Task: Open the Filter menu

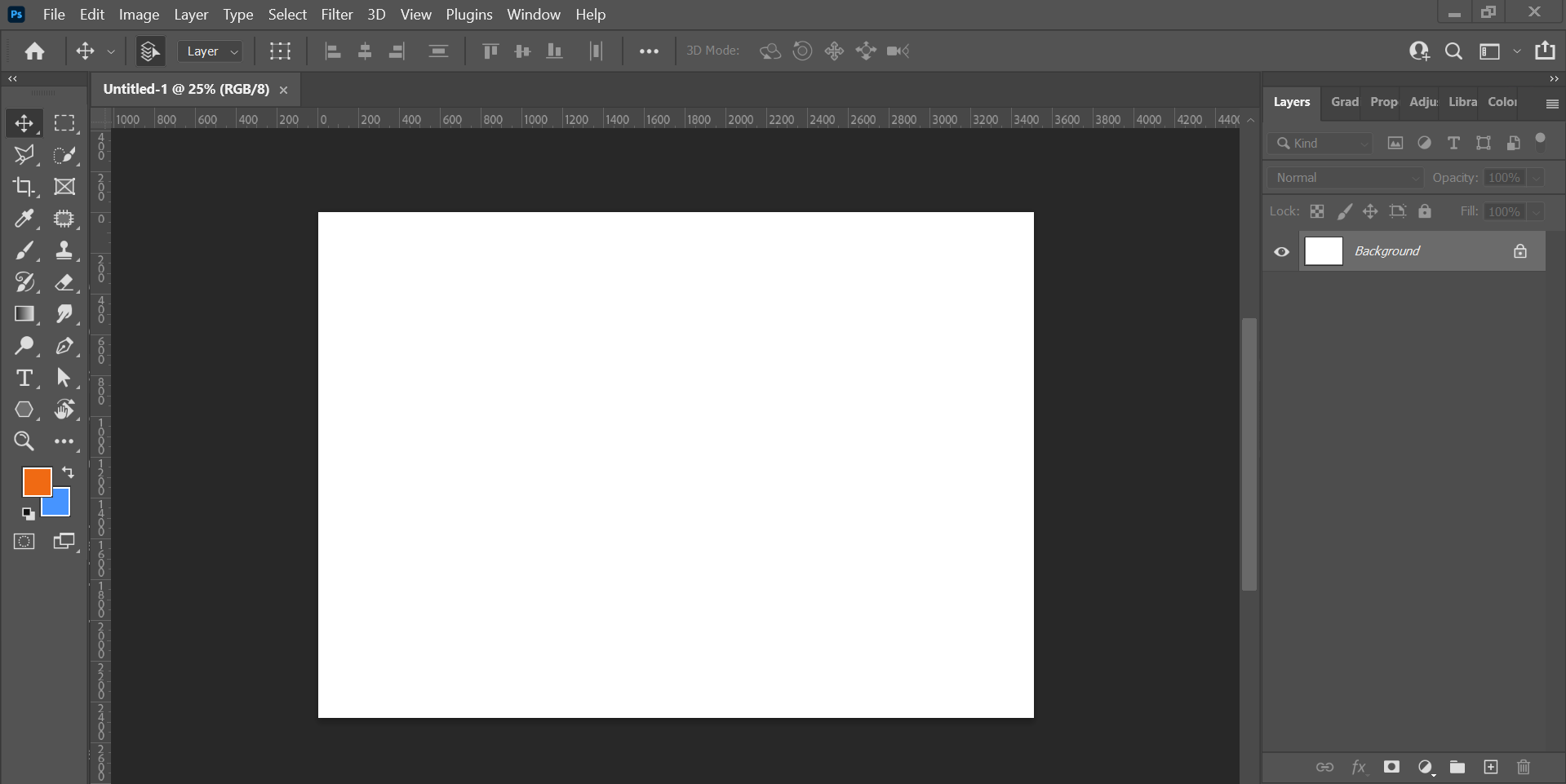Action: pos(336,15)
